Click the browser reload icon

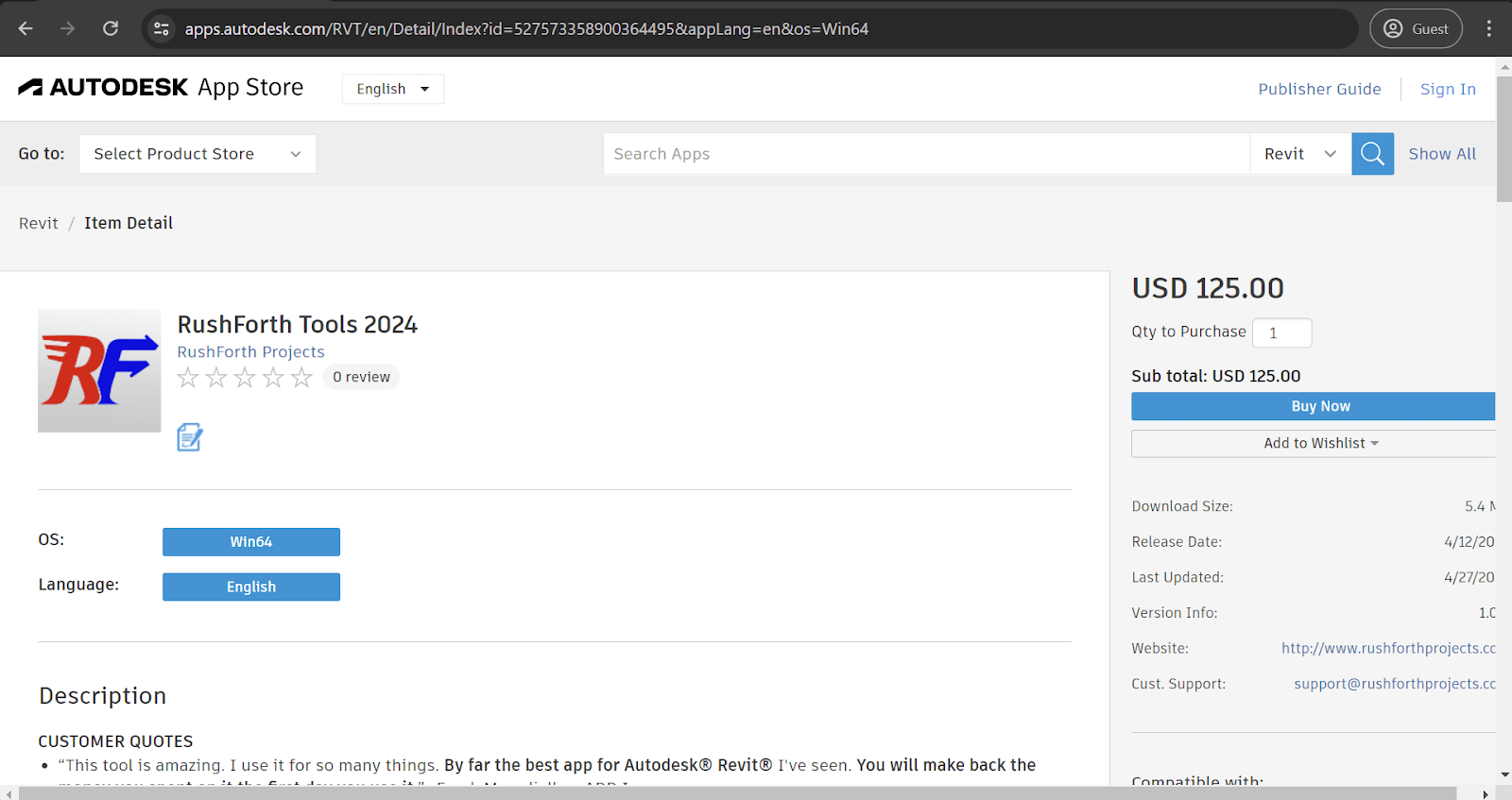[111, 28]
